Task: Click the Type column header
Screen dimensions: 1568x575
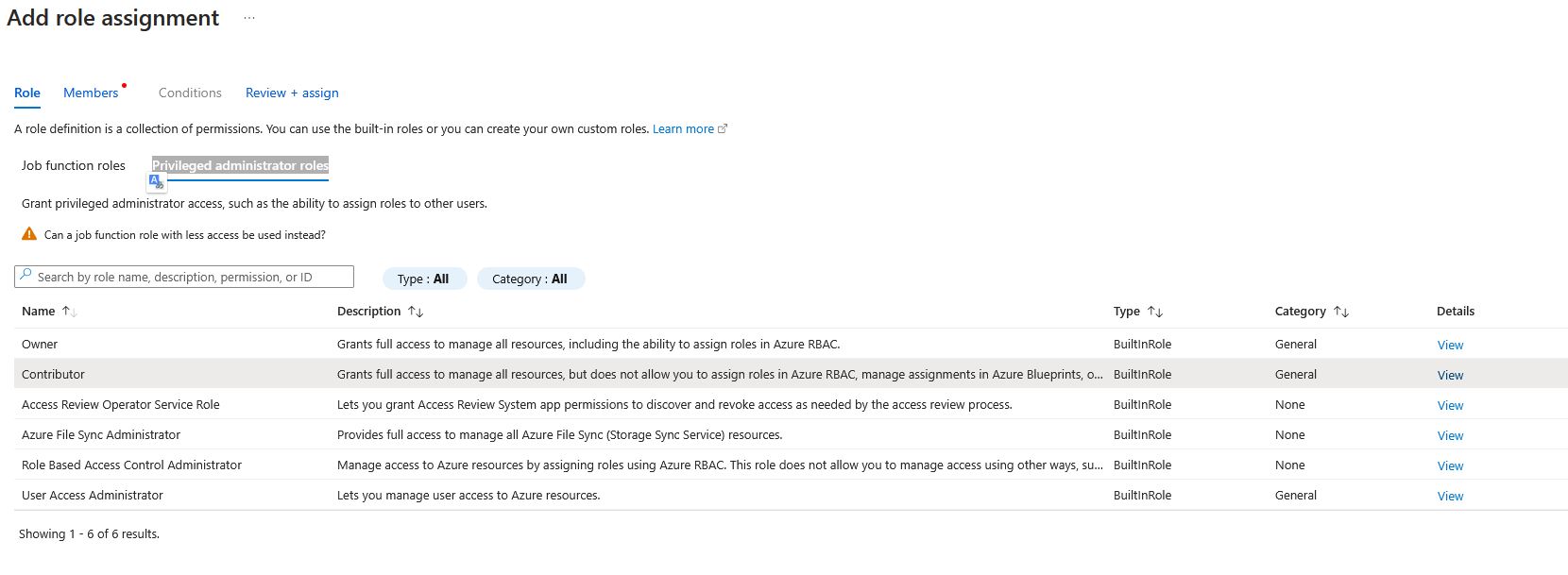Action: click(1127, 311)
